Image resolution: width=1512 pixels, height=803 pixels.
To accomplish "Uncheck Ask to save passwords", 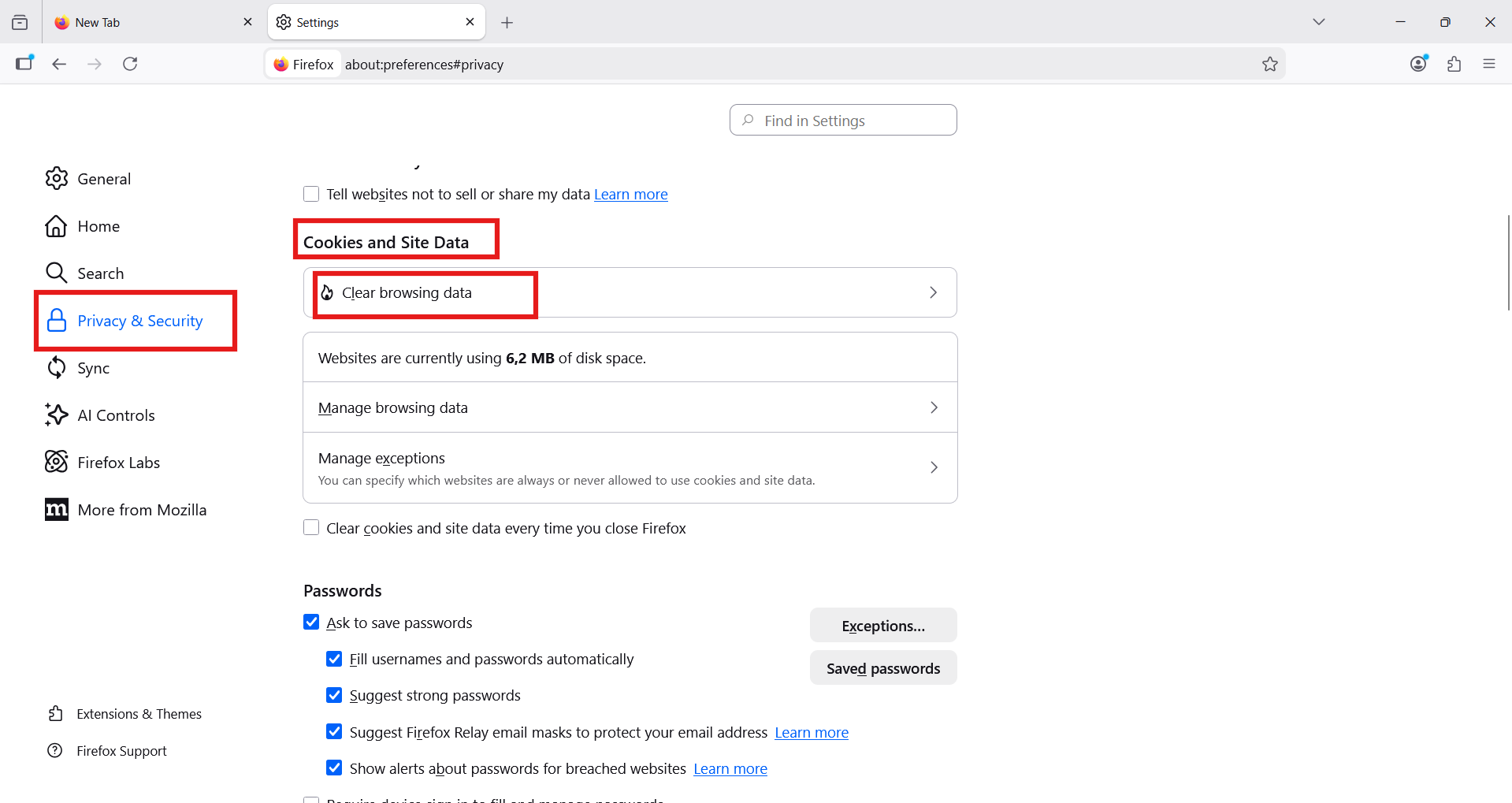I will coord(311,622).
